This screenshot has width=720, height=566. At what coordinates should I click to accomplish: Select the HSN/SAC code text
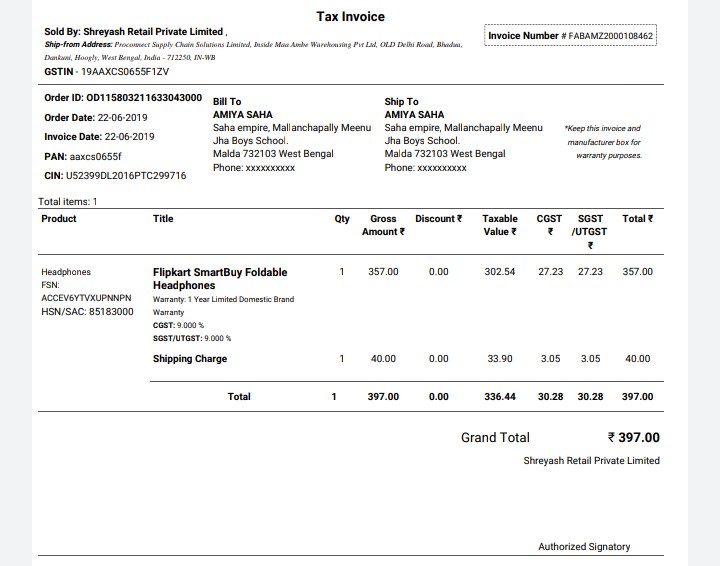(87, 312)
